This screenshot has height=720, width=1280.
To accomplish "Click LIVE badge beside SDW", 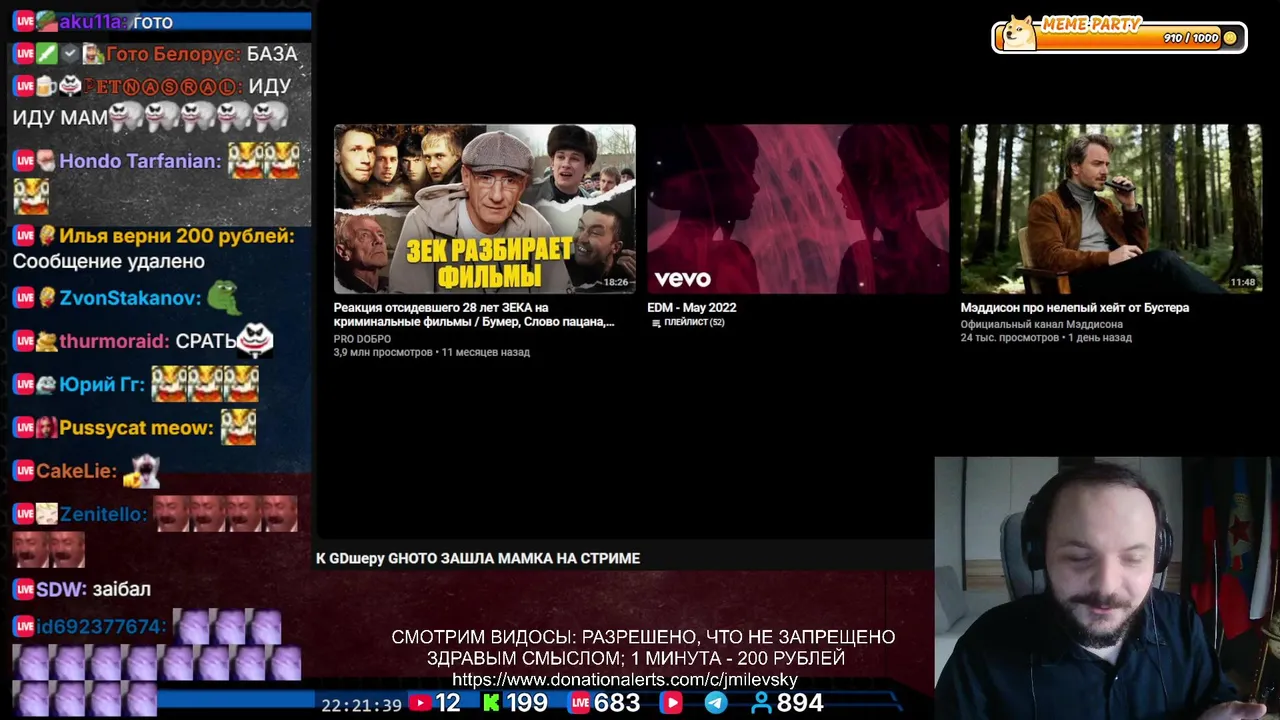I will point(24,590).
